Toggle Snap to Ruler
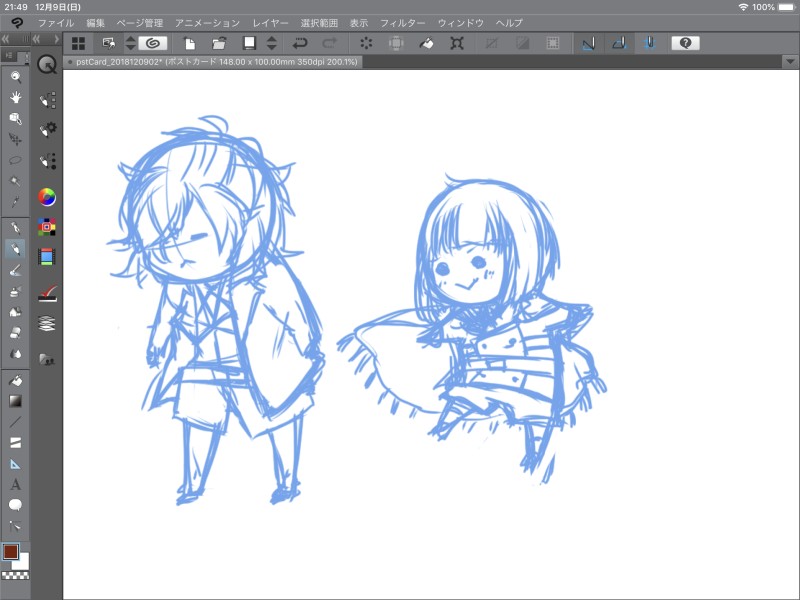 pyautogui.click(x=588, y=43)
